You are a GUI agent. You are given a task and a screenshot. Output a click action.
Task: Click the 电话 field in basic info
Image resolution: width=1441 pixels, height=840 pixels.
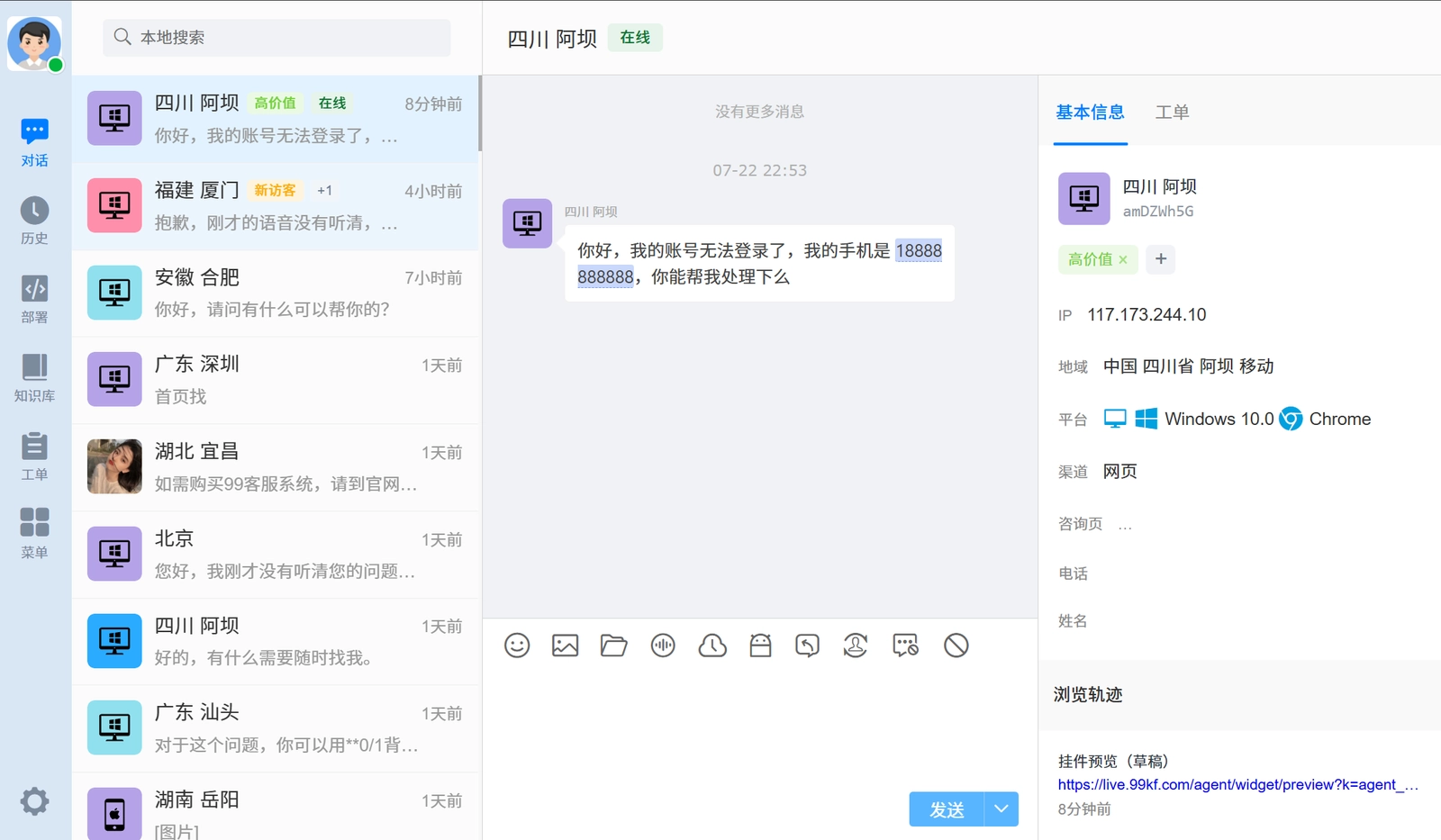click(1073, 574)
